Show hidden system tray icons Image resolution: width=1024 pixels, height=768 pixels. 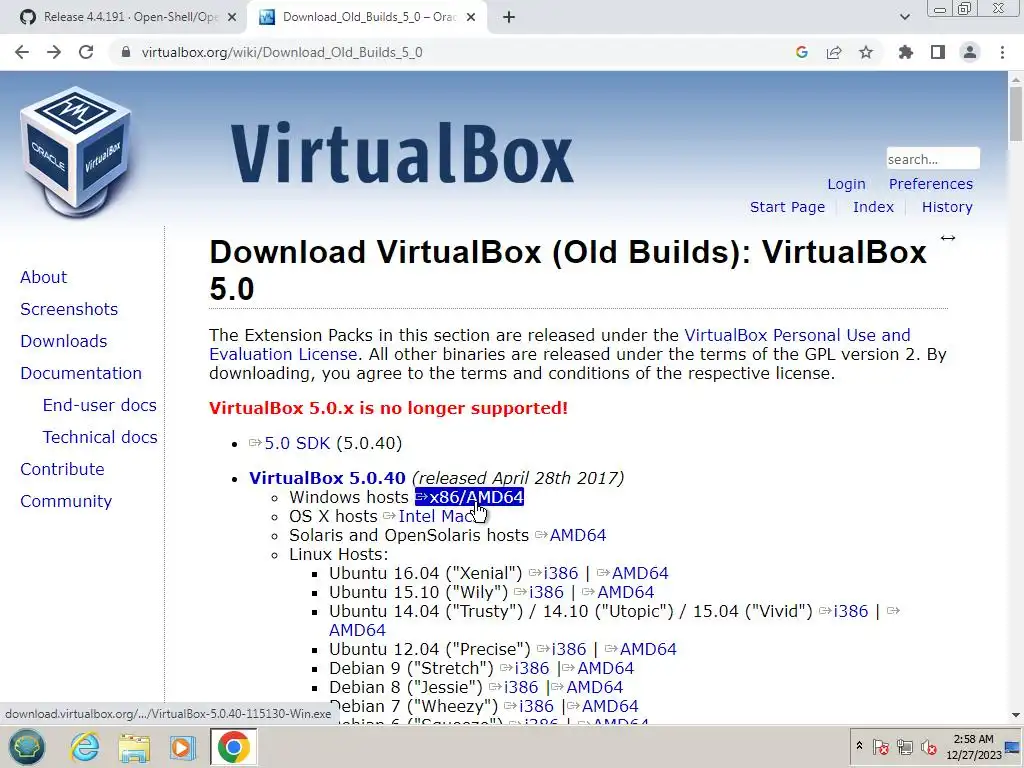click(x=859, y=746)
